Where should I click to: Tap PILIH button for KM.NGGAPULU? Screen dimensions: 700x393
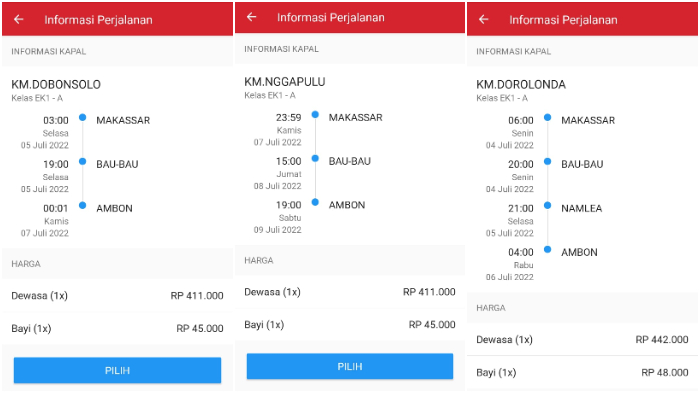point(350,366)
